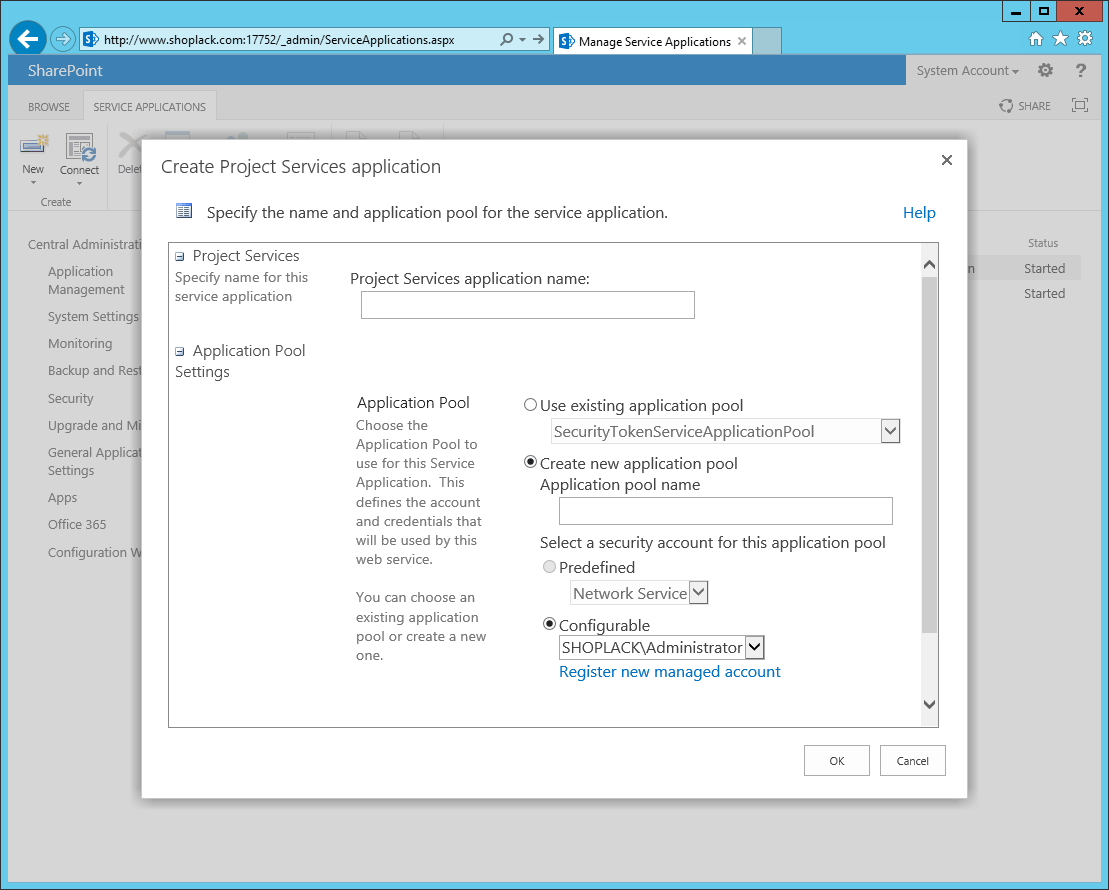
Task: Collapse the Project Services section
Action: (x=180, y=257)
